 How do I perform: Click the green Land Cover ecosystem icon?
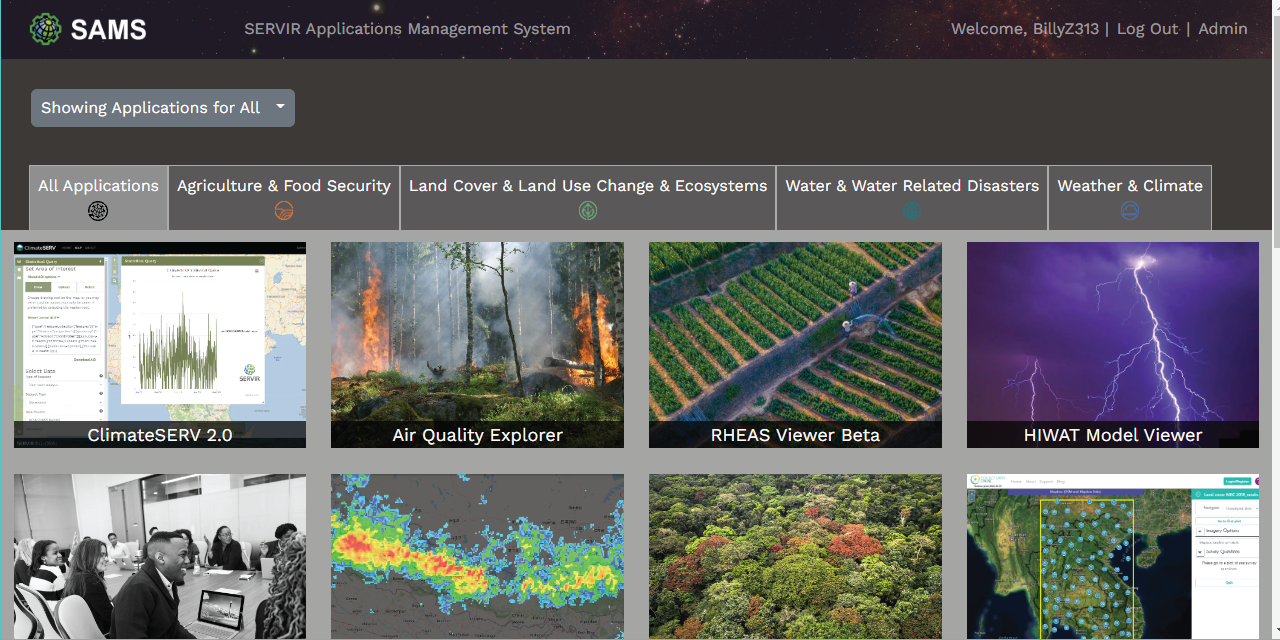point(588,211)
